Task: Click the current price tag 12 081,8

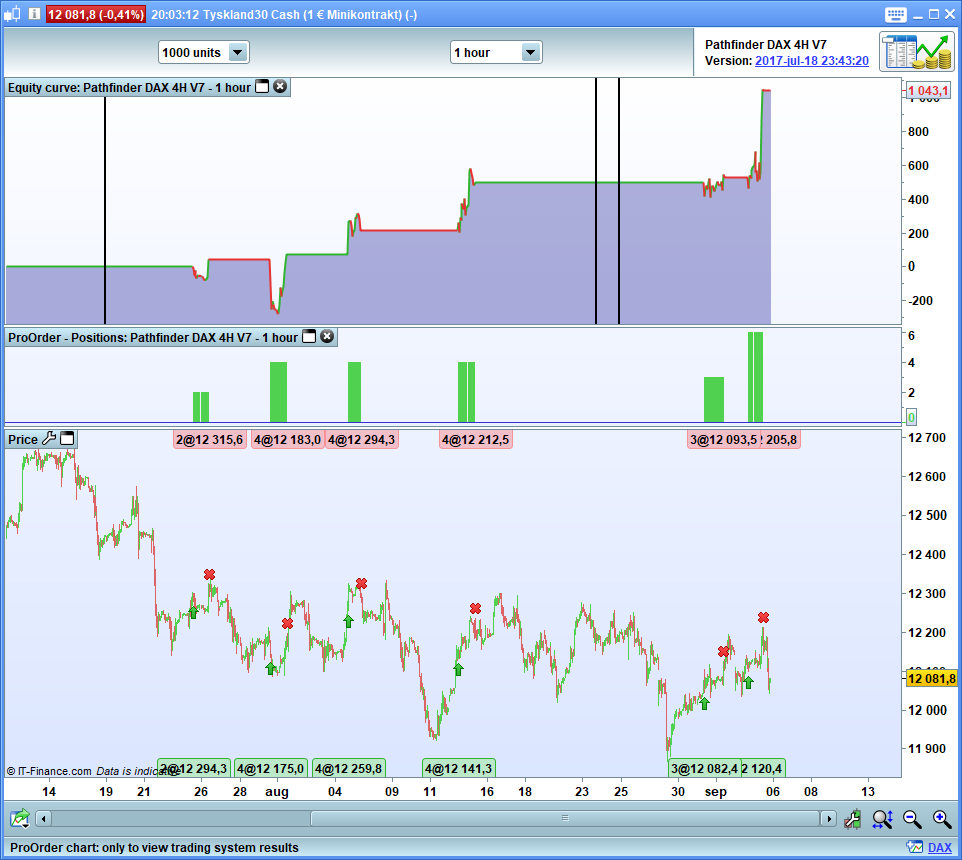Action: point(931,678)
